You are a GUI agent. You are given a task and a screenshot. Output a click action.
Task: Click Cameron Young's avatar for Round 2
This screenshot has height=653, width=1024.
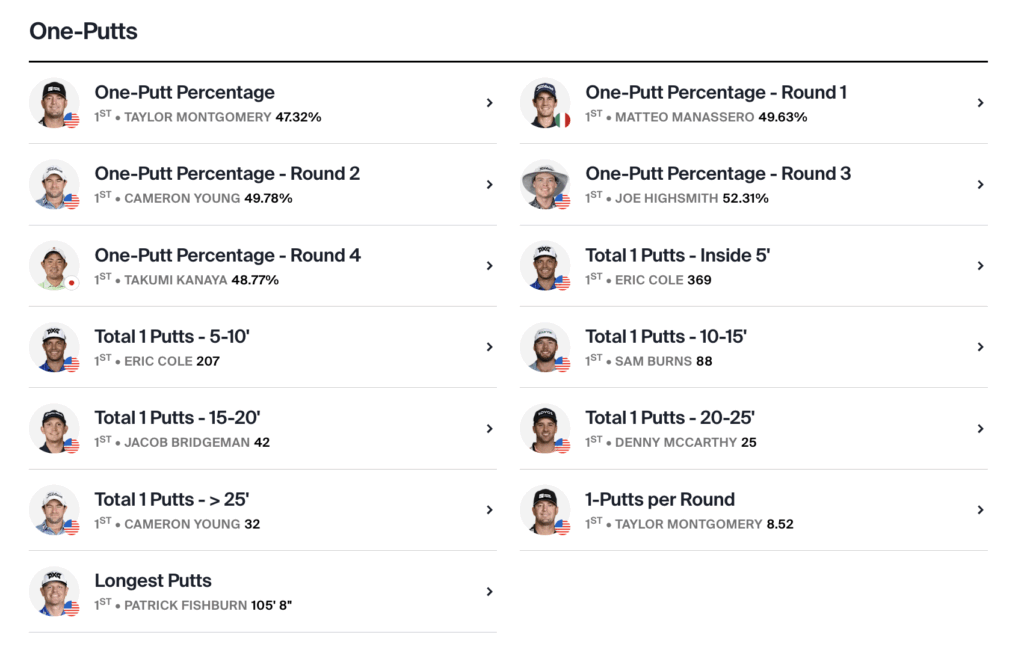[x=54, y=185]
